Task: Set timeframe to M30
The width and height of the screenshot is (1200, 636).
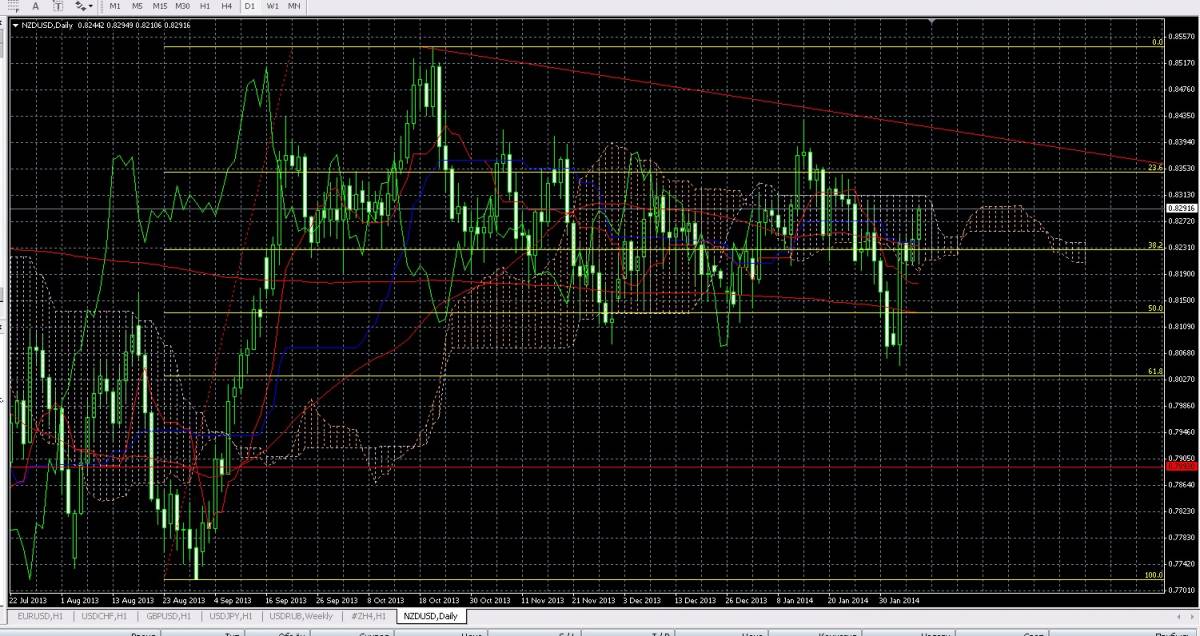Action: (183, 6)
